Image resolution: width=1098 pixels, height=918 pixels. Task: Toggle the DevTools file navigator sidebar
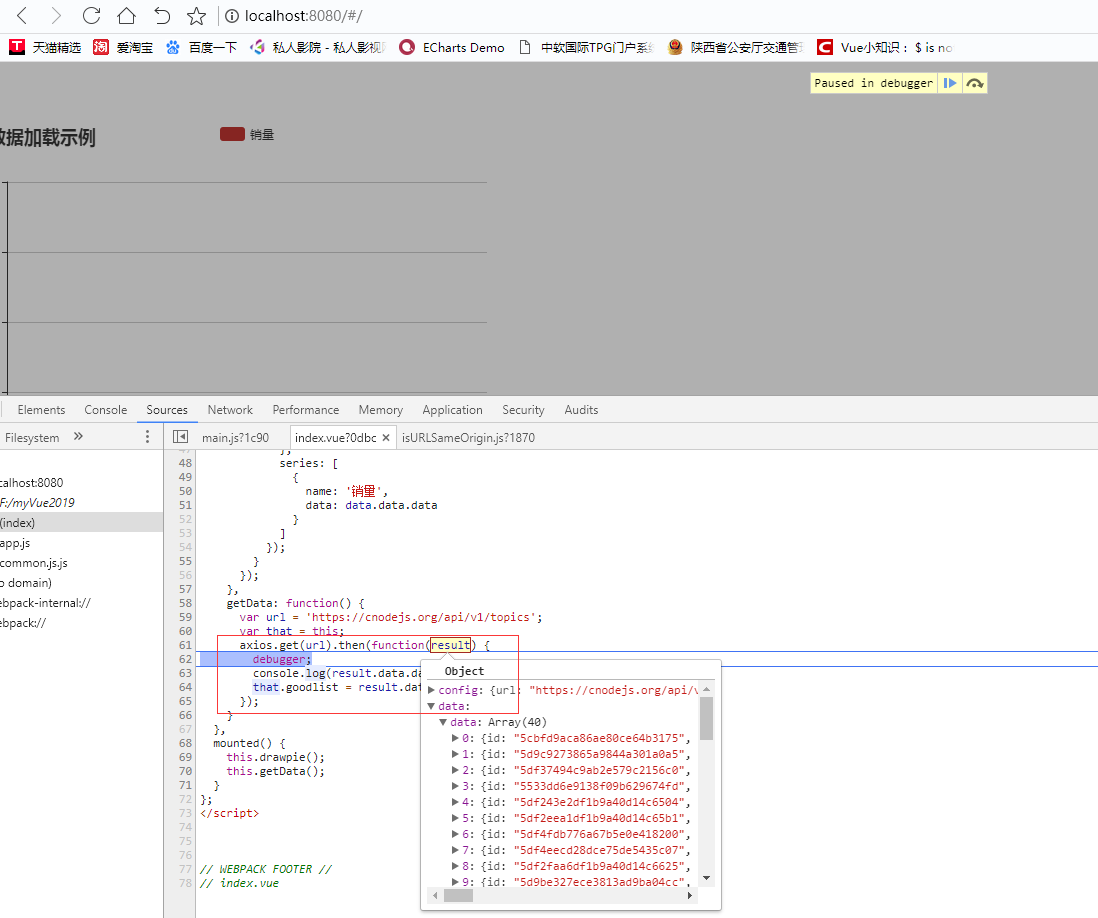[180, 437]
